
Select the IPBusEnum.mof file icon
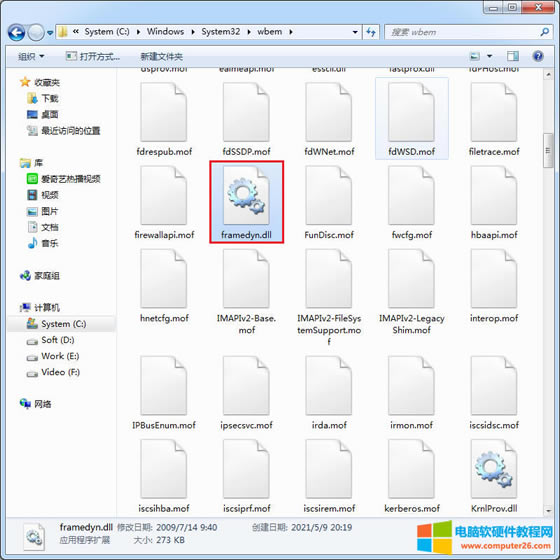tap(164, 385)
